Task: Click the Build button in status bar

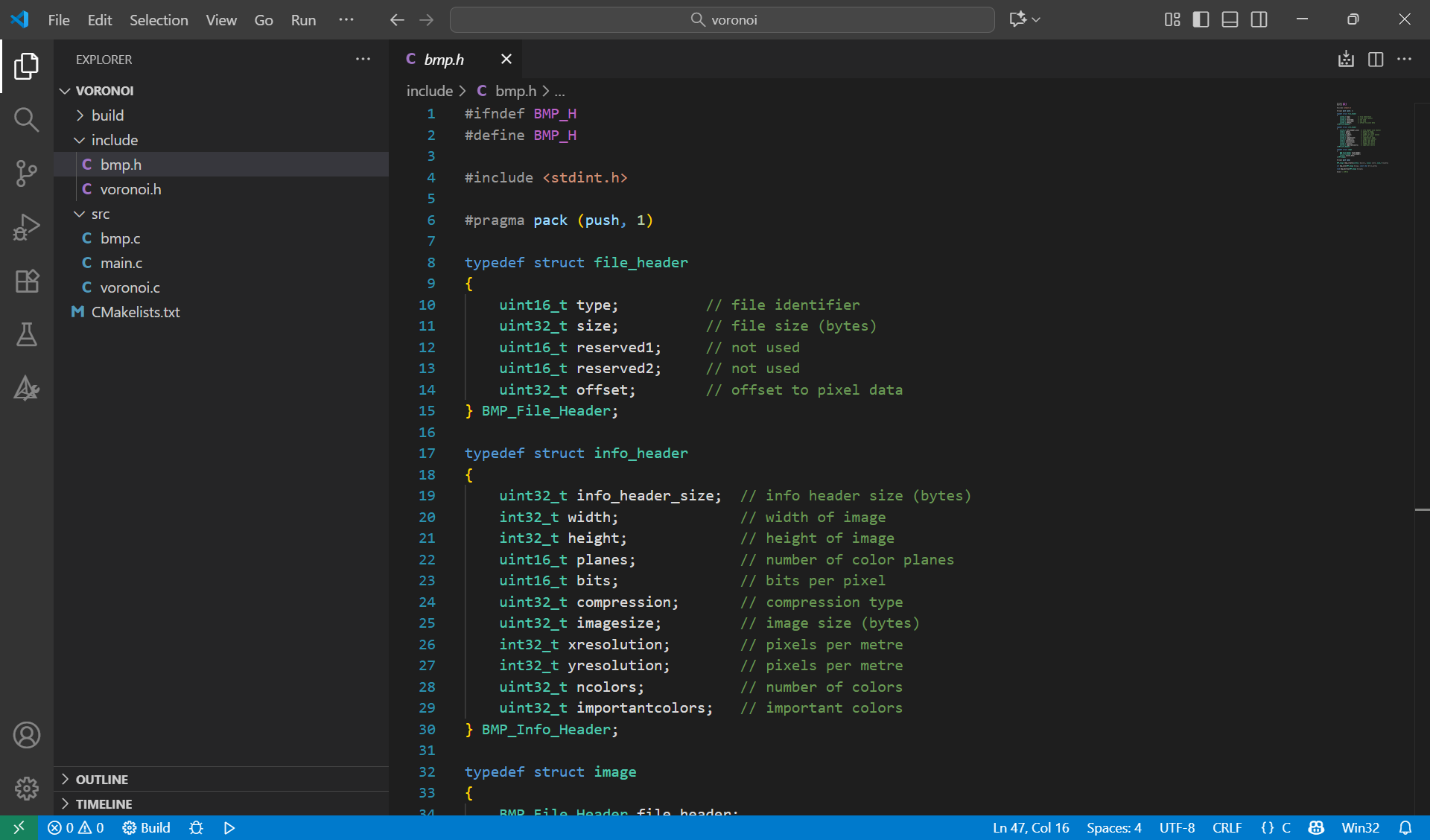Action: (147, 827)
